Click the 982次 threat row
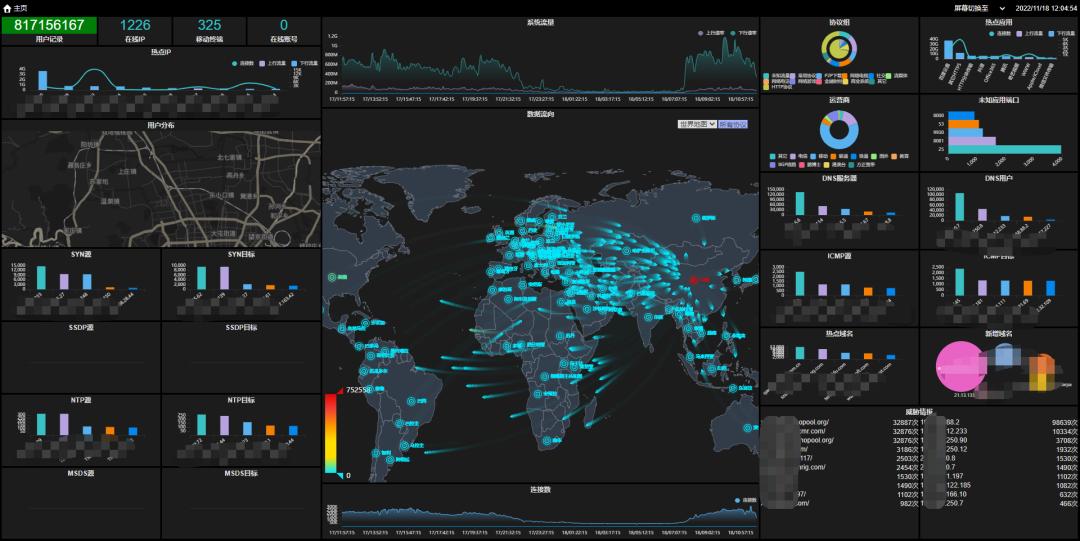Viewport: 1080px width, 541px height. tap(840, 504)
